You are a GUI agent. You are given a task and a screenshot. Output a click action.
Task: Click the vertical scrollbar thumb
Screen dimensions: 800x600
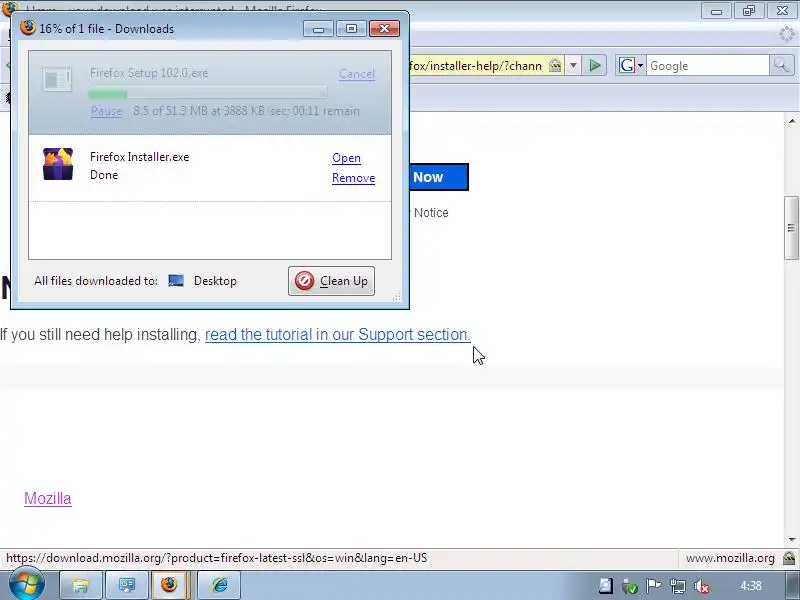point(791,228)
